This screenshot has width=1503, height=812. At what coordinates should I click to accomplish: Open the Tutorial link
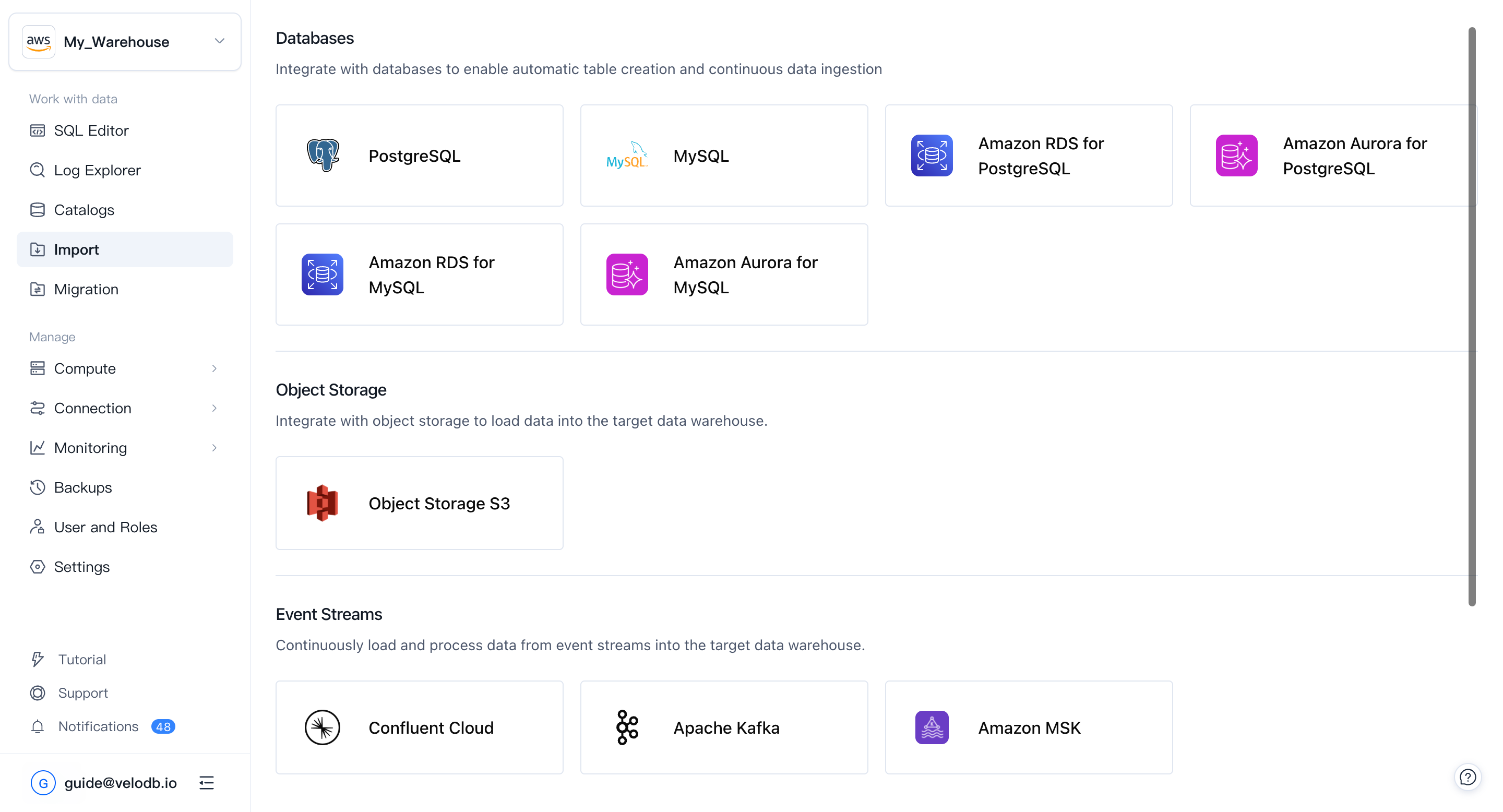[82, 659]
